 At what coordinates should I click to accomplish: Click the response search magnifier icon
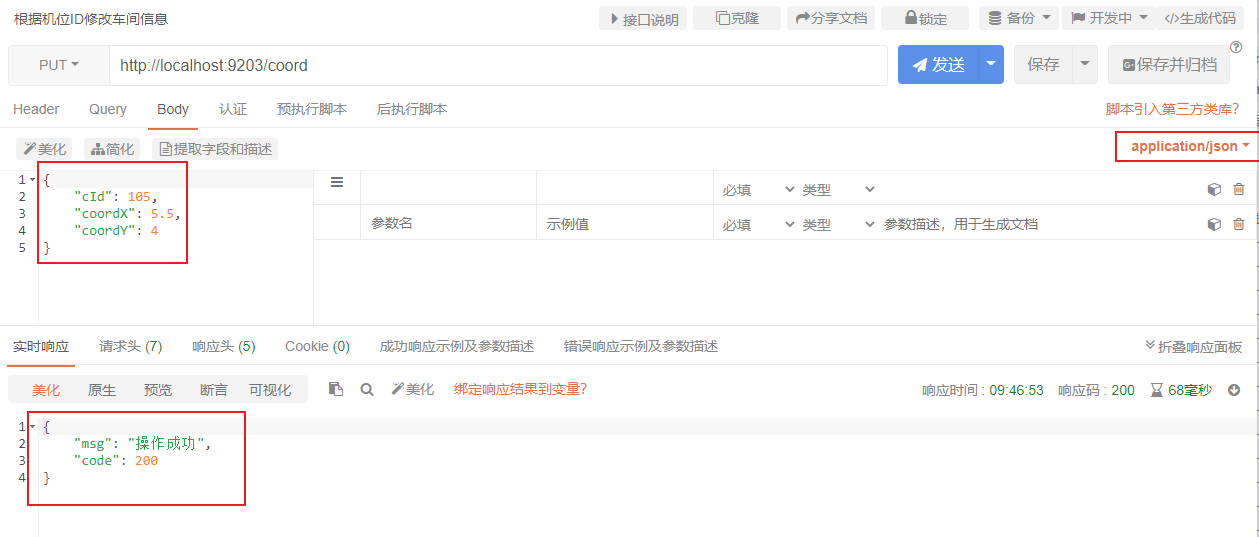(367, 389)
